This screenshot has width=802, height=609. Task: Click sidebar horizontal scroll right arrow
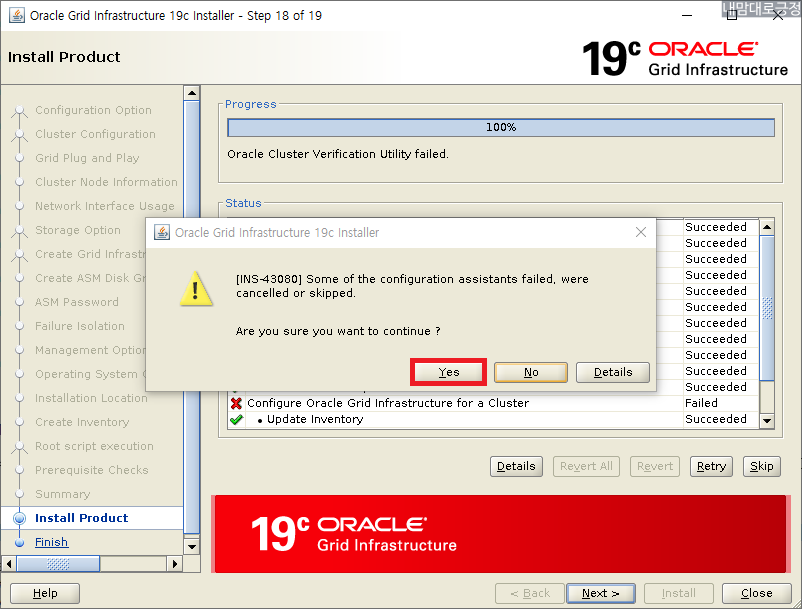point(175,564)
